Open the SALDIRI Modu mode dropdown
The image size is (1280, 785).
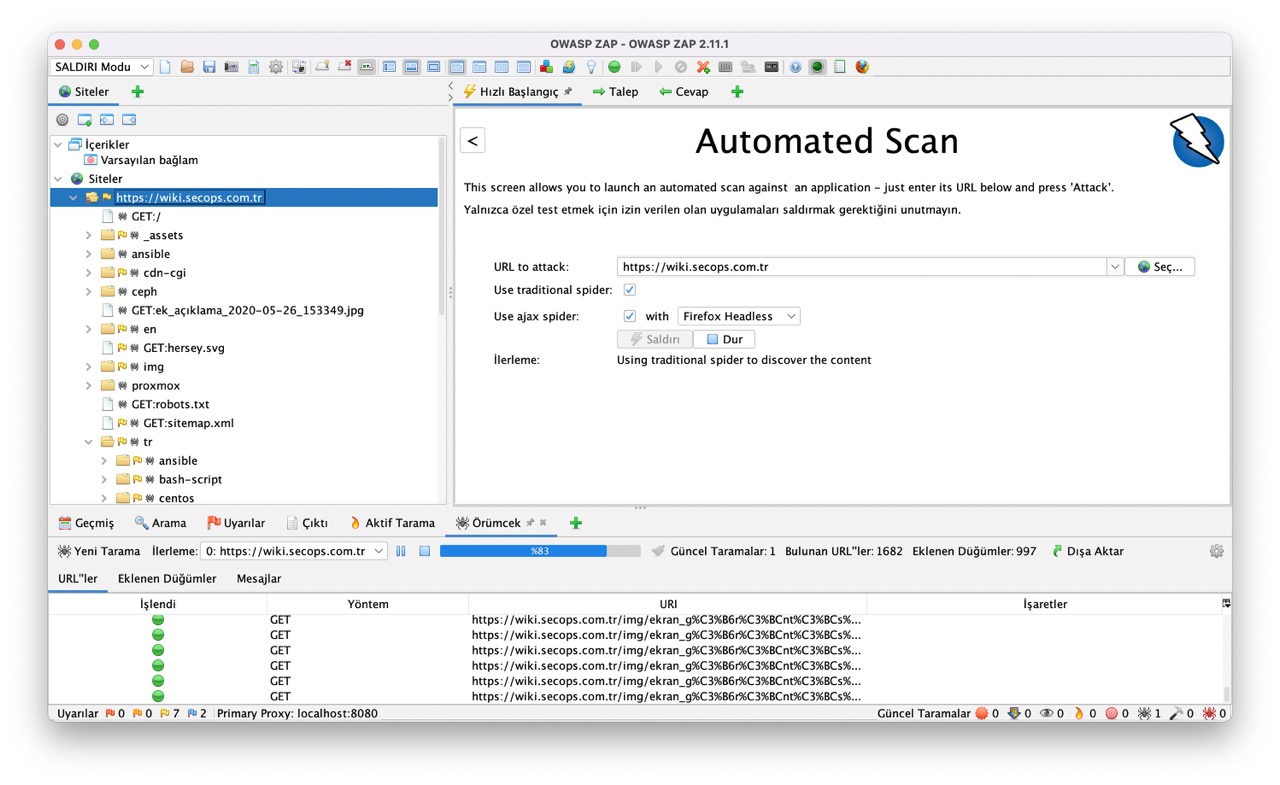pyautogui.click(x=101, y=67)
